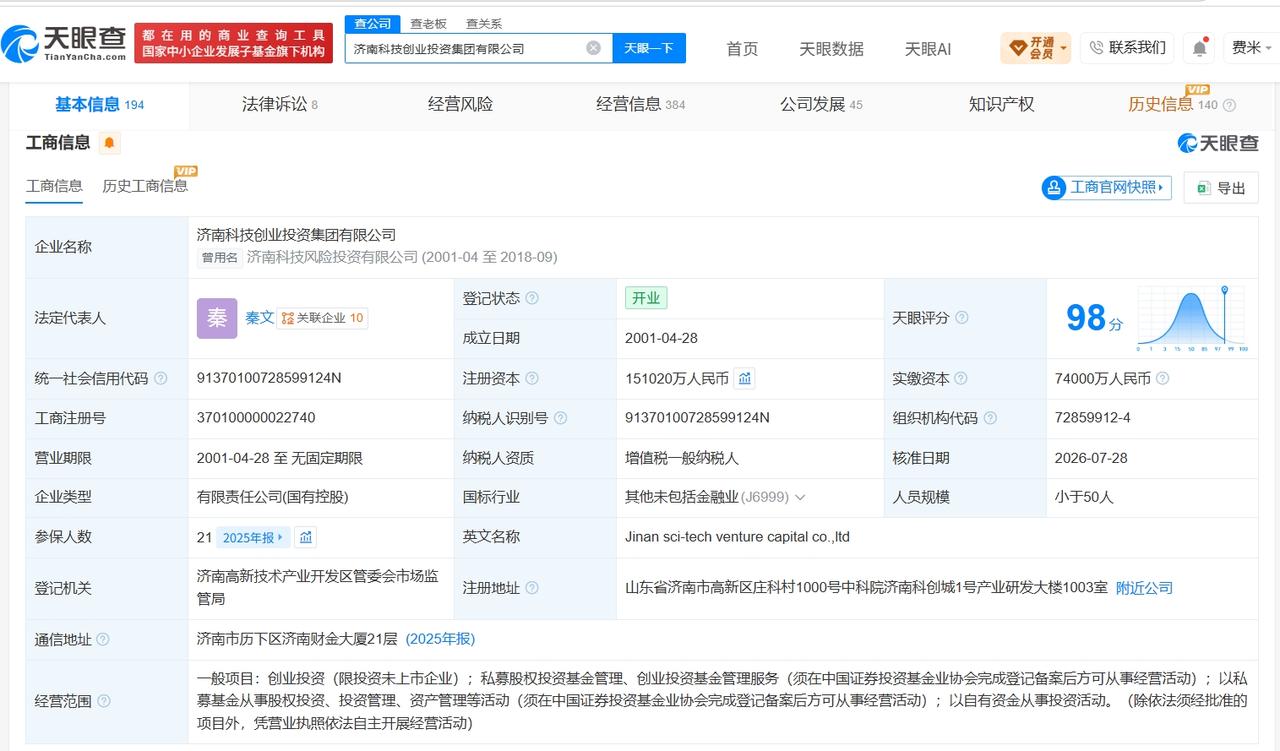
Task: Select 查关系 search mode tab
Action: [484, 23]
